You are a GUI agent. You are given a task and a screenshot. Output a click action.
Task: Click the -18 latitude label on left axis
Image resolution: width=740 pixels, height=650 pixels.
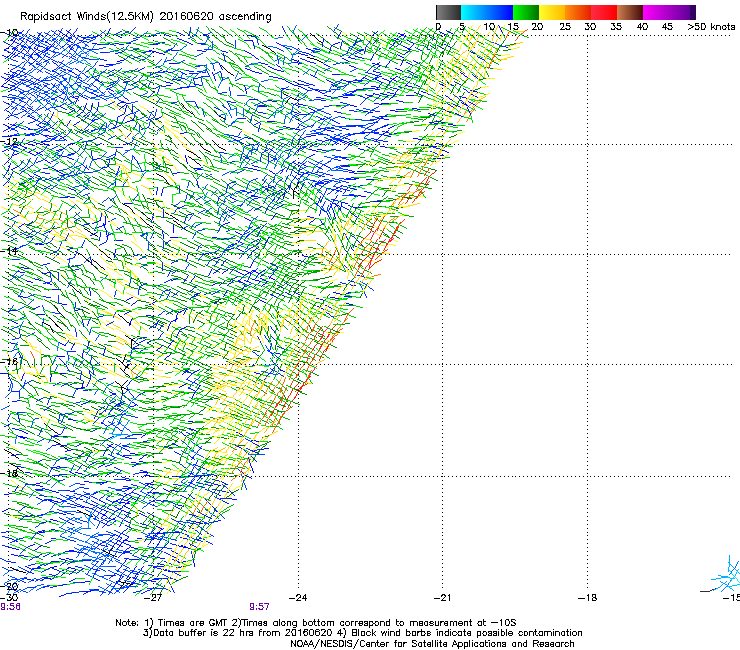tap(9, 473)
